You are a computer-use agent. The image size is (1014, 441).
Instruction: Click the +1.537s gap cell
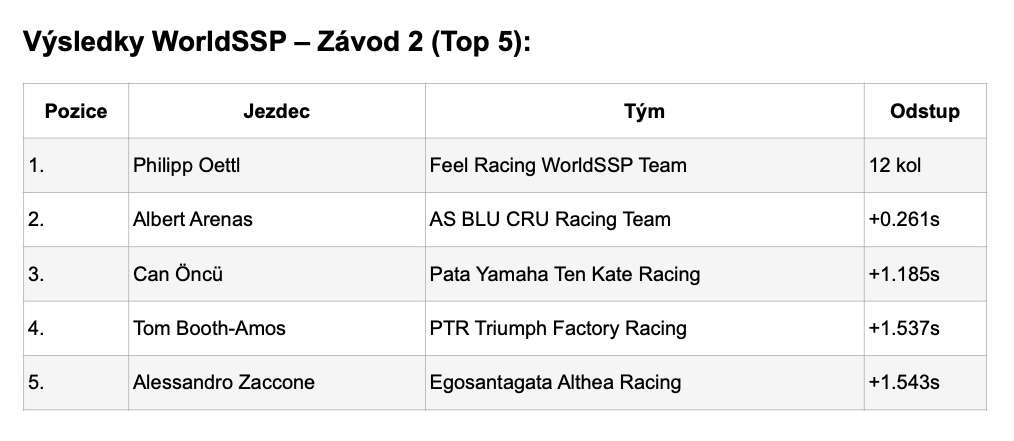(904, 328)
